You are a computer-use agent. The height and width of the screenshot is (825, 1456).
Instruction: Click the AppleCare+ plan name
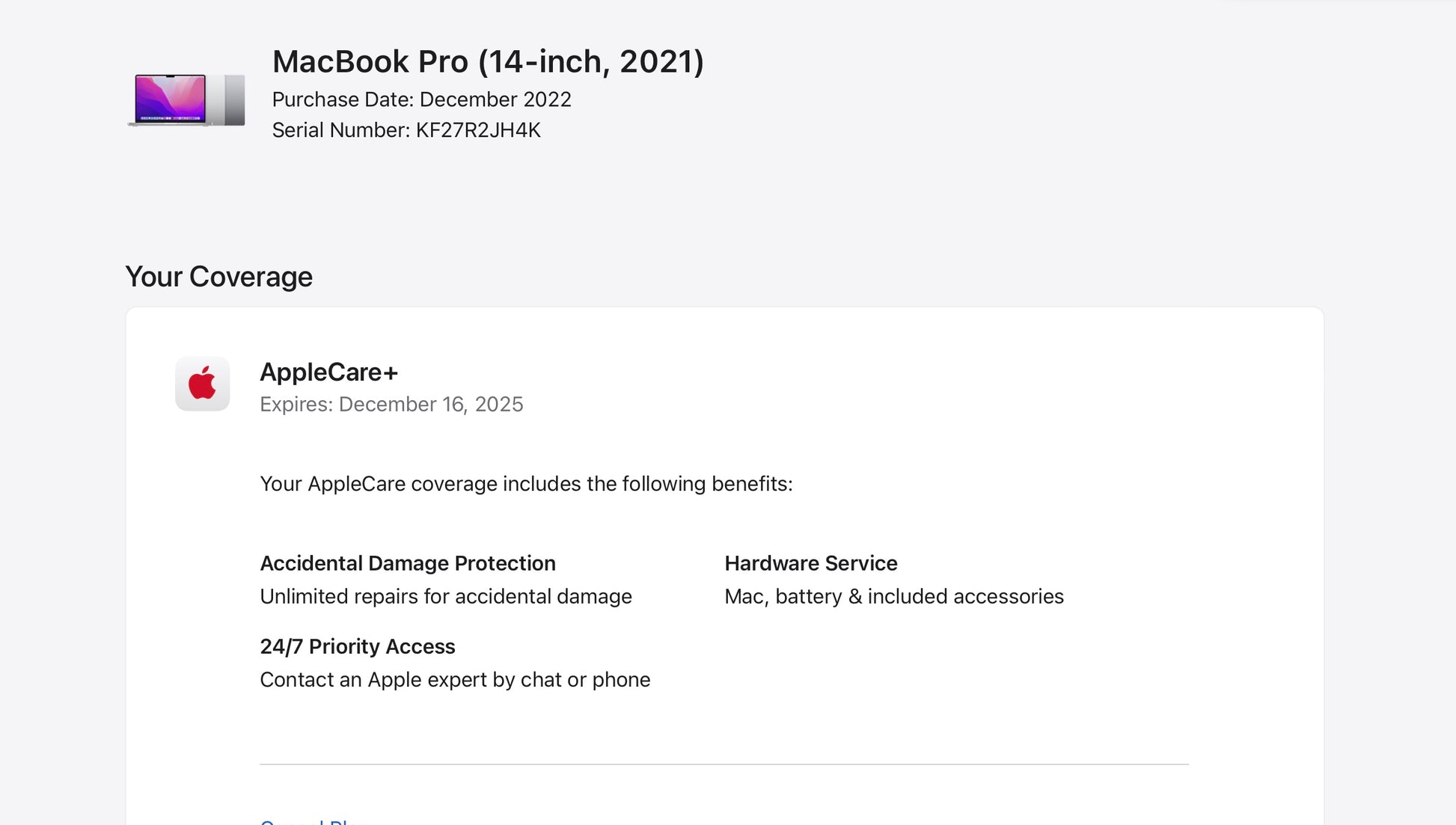pos(328,372)
